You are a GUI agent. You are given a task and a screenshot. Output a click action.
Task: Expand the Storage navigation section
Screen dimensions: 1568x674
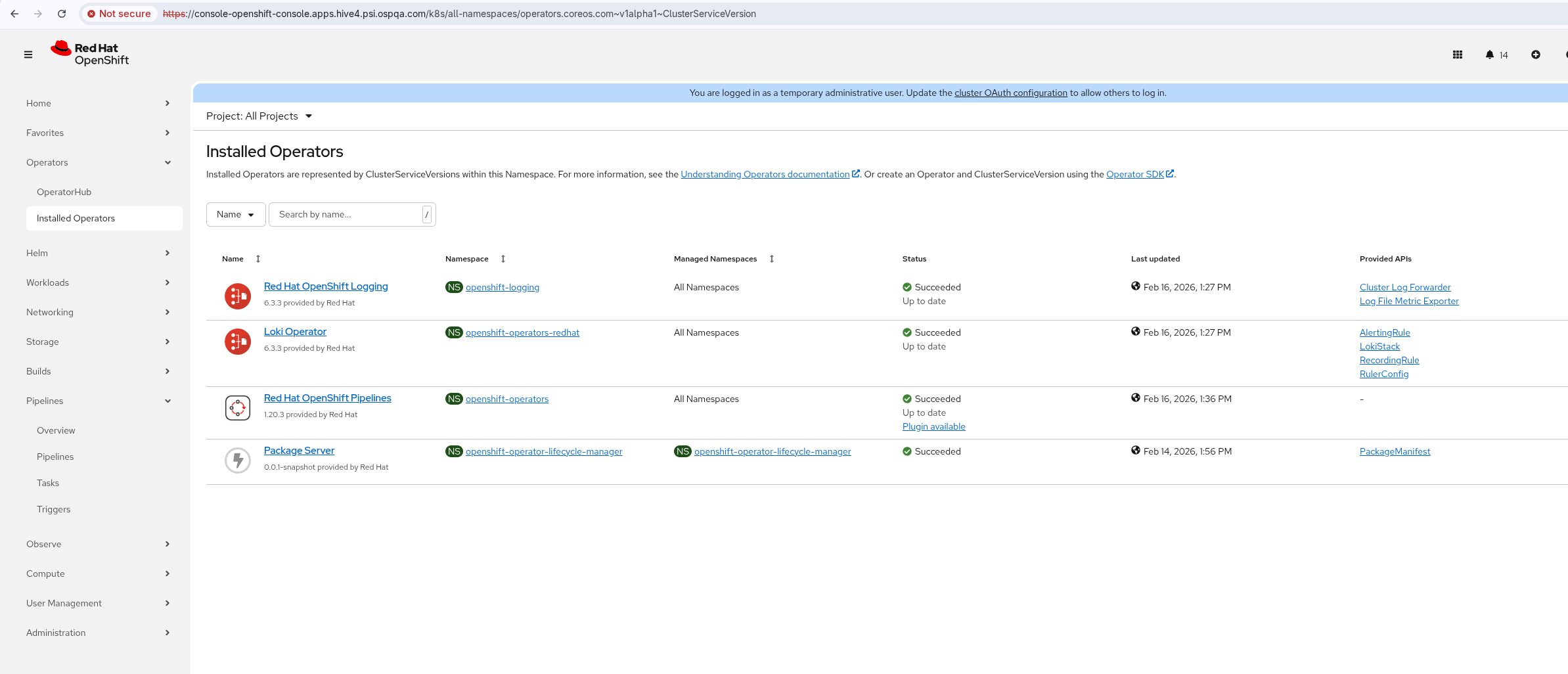pyautogui.click(x=98, y=342)
